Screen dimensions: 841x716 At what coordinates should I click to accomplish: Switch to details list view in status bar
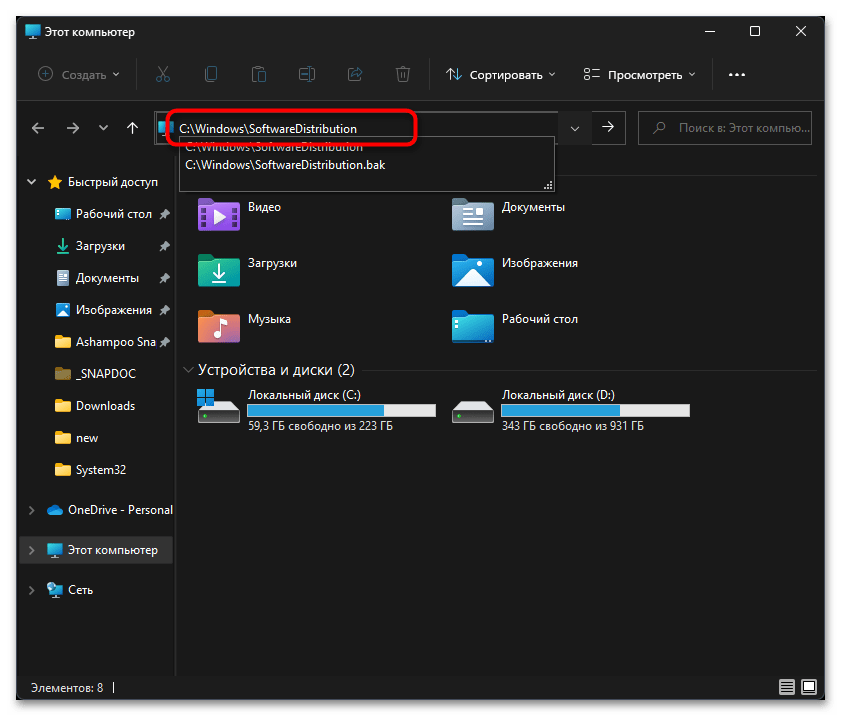tap(787, 688)
